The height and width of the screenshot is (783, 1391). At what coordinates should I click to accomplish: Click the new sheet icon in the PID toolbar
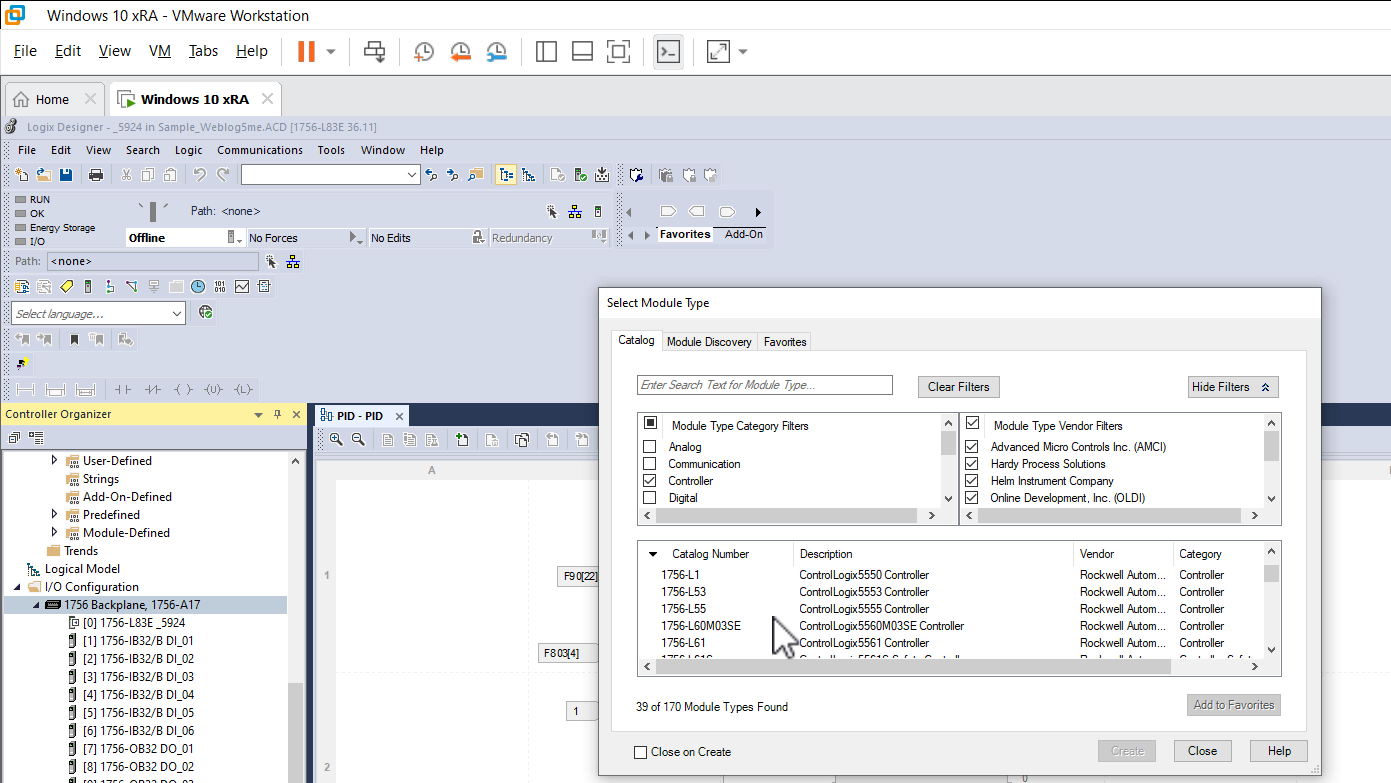[x=462, y=439]
